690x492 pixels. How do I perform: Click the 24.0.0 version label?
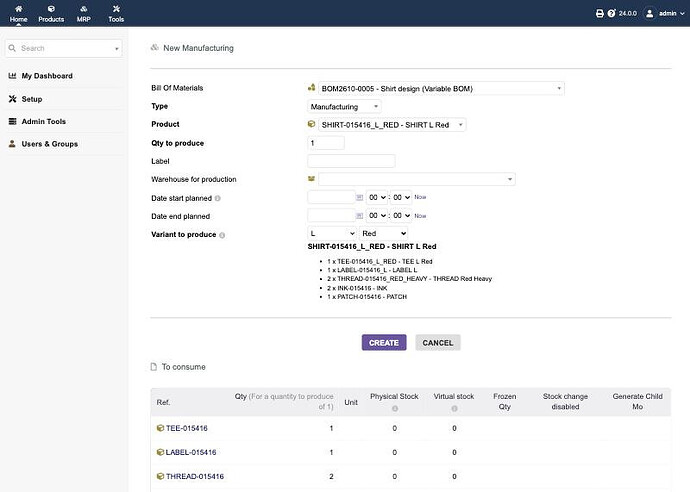(x=628, y=13)
